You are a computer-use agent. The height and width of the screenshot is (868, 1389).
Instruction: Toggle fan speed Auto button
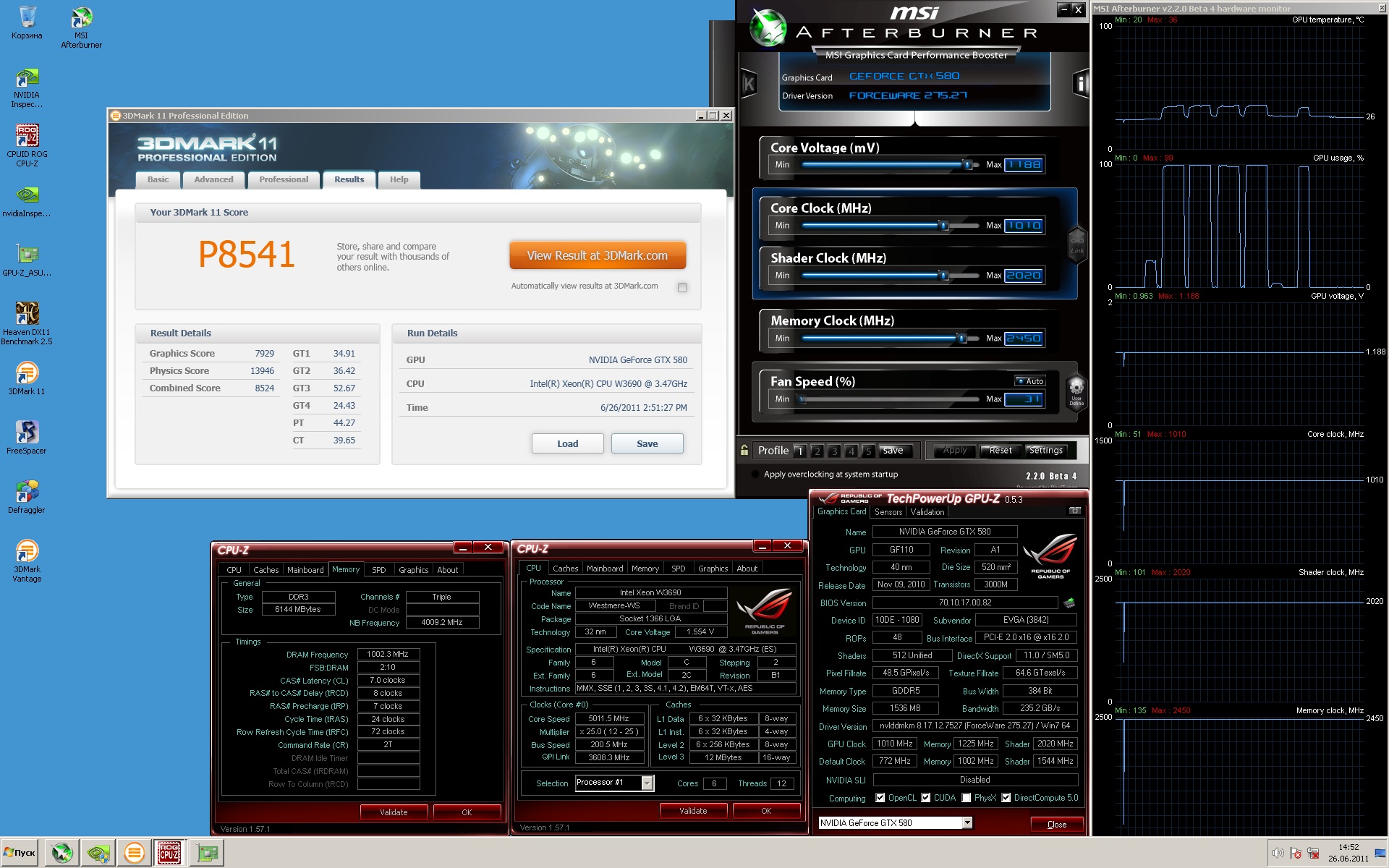[x=1030, y=381]
